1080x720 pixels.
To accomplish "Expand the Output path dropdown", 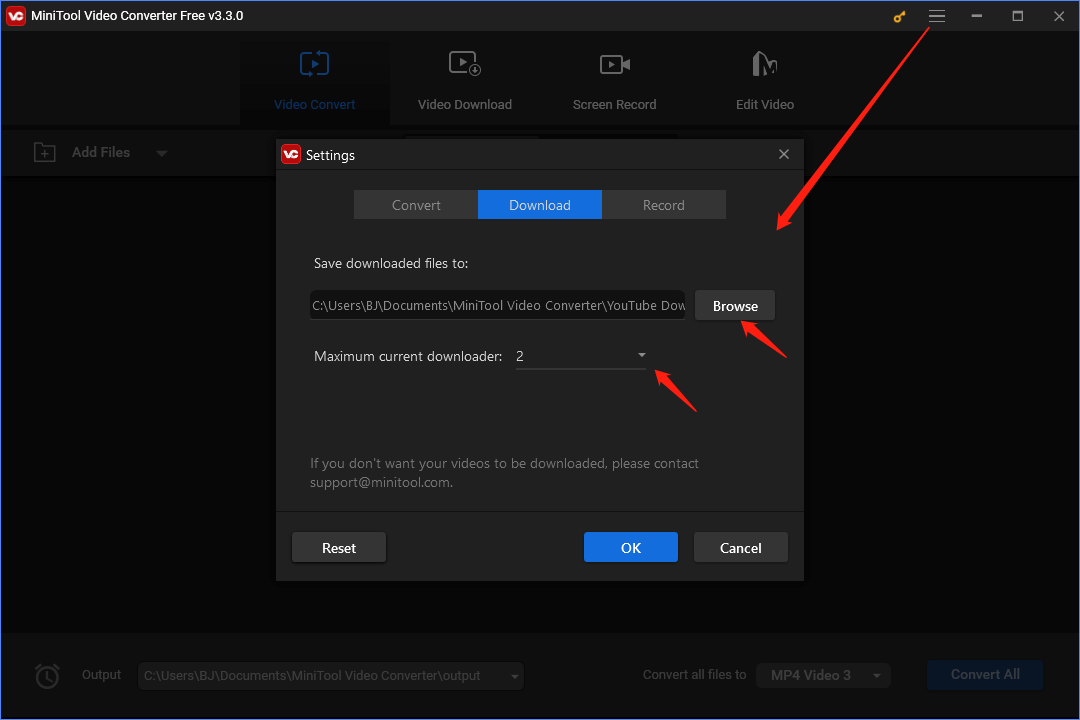I will pyautogui.click(x=515, y=677).
